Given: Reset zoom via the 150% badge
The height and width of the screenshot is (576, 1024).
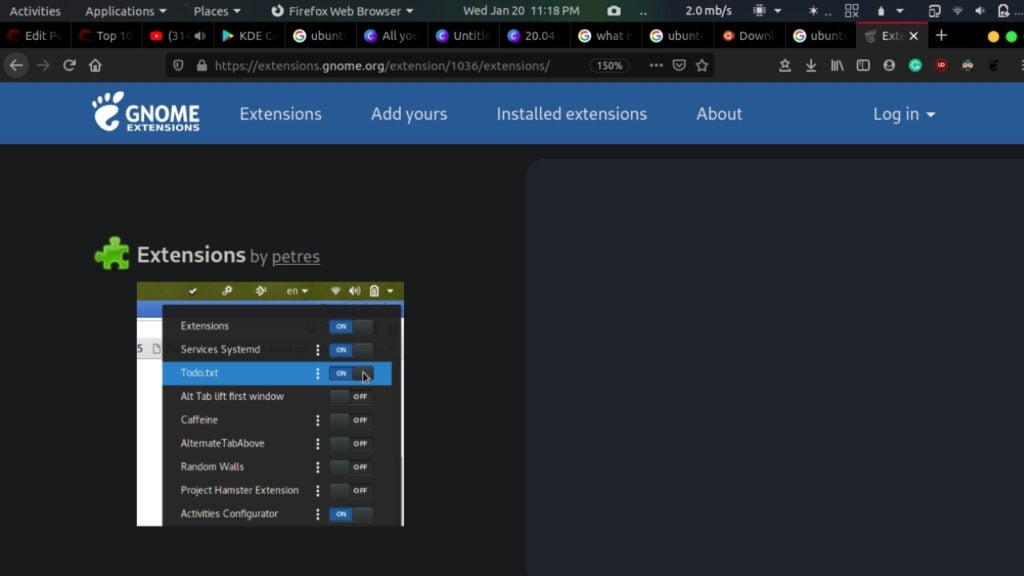Looking at the screenshot, I should [x=609, y=65].
